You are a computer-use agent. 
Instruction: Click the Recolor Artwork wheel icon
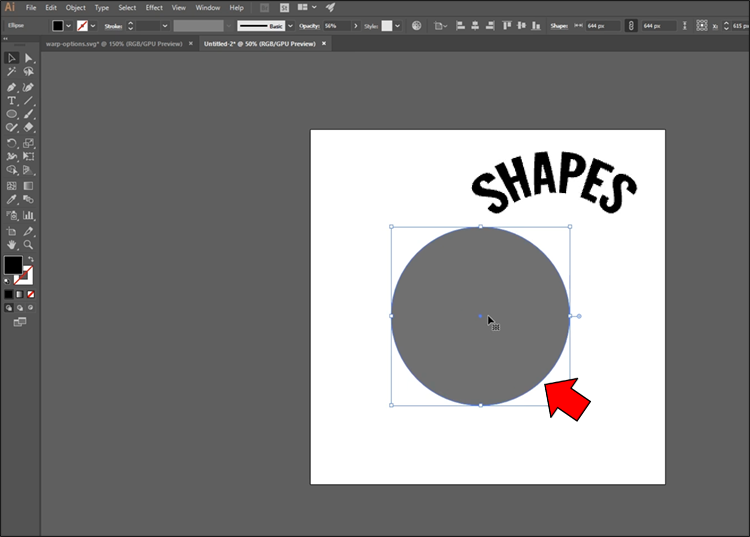tap(416, 25)
